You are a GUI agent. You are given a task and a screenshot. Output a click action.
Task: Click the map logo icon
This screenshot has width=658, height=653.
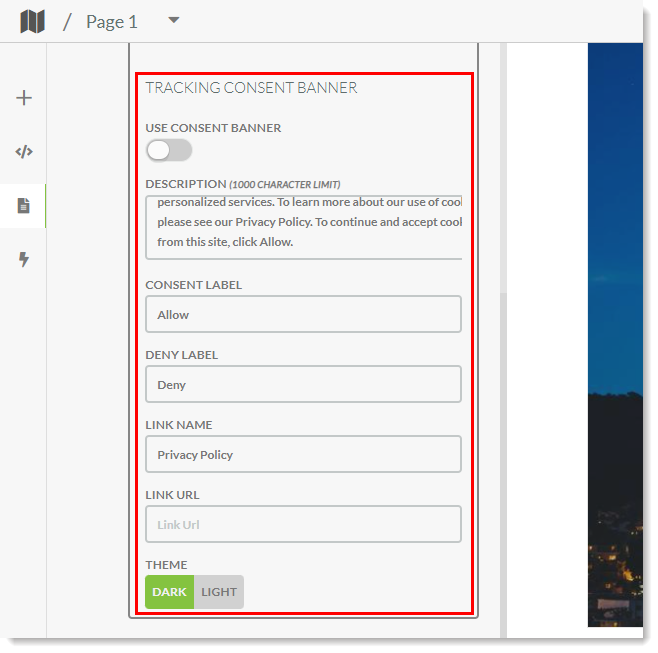[x=32, y=21]
